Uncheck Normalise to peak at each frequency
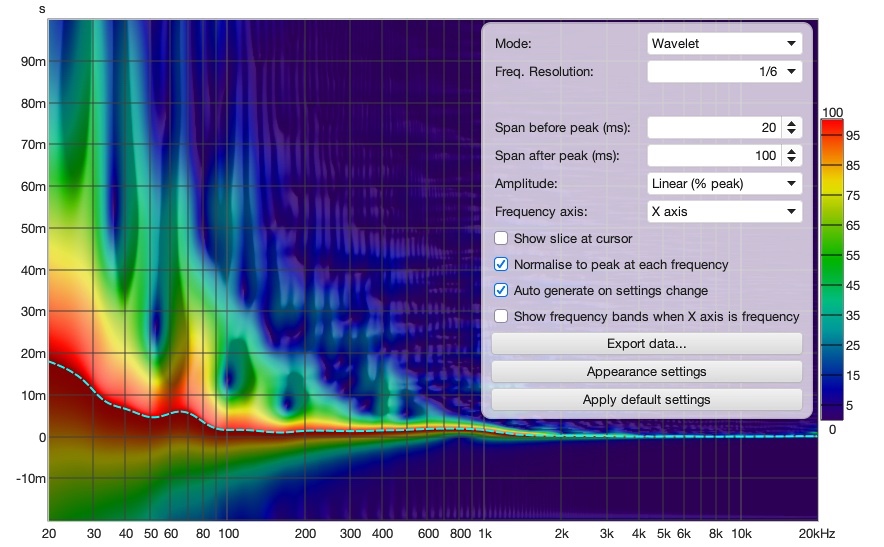This screenshot has width=884, height=547. click(501, 264)
